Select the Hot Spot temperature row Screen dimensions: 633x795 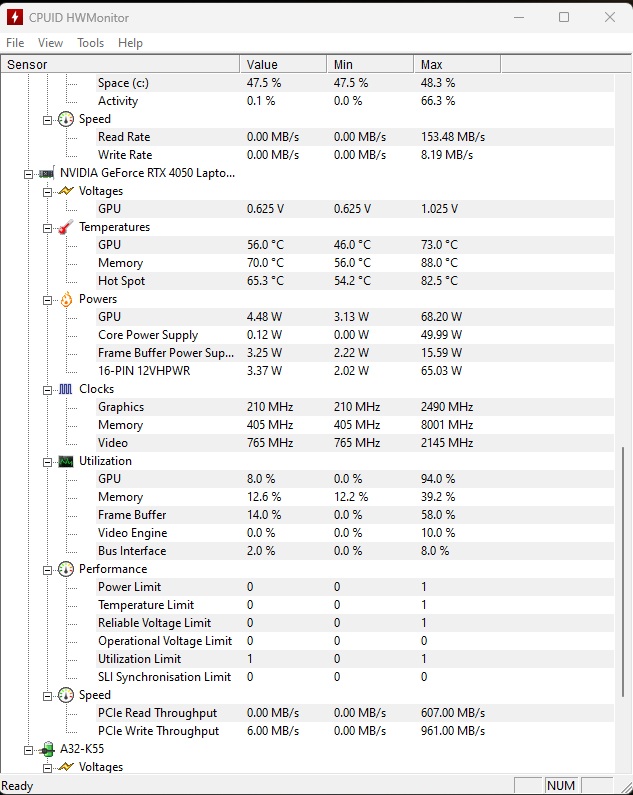pos(121,281)
